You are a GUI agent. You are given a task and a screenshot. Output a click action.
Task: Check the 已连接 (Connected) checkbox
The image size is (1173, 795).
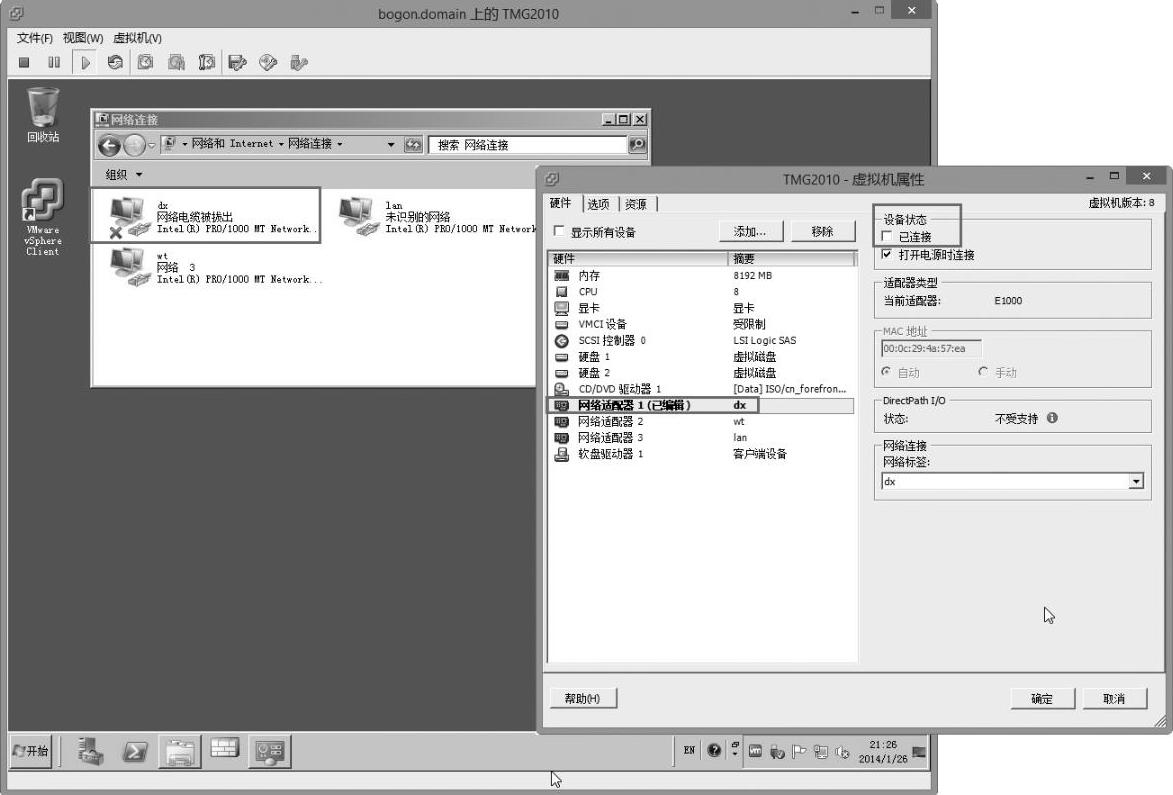coord(887,236)
